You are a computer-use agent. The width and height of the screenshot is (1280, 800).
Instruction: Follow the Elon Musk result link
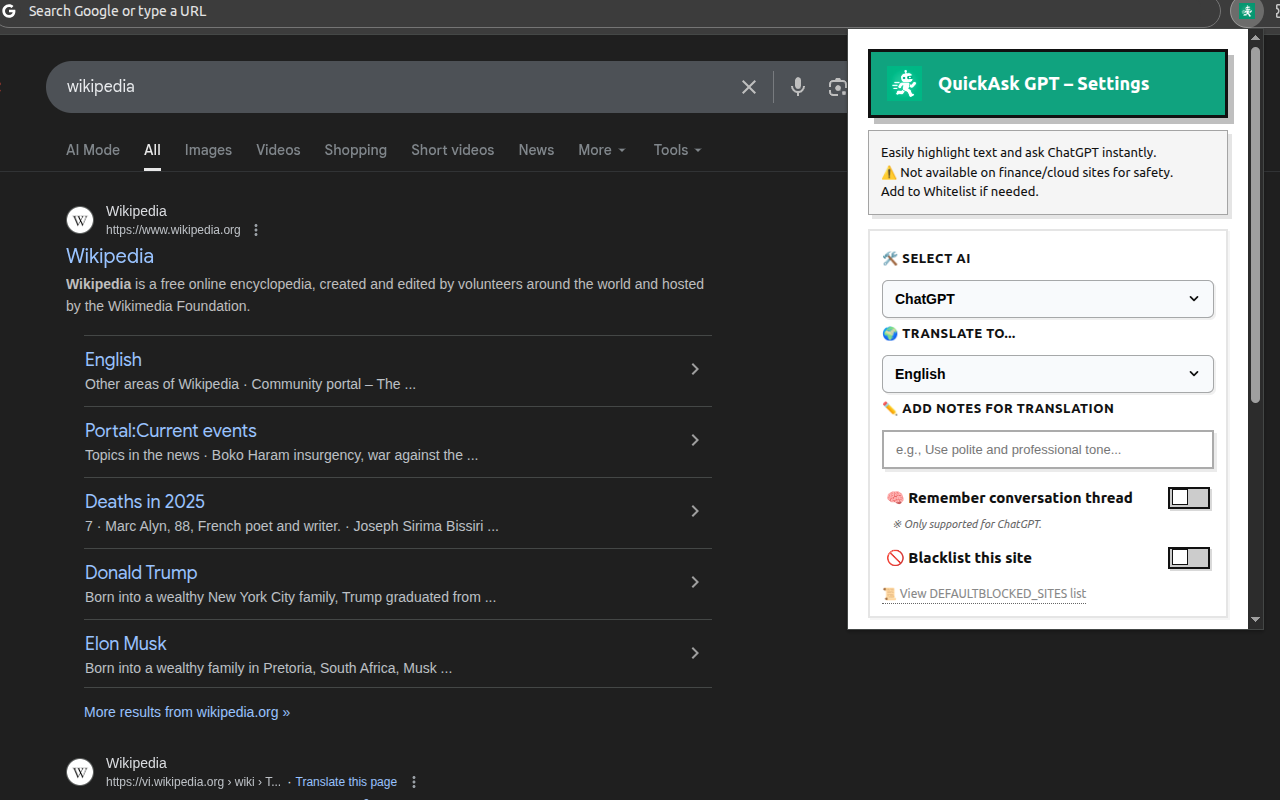pyautogui.click(x=125, y=643)
